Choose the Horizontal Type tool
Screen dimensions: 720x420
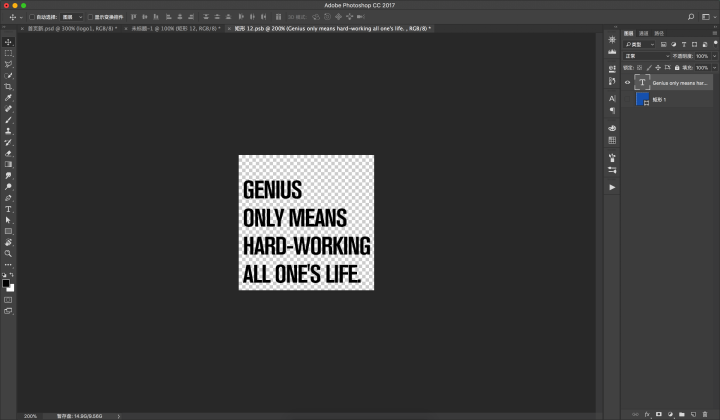(8, 208)
